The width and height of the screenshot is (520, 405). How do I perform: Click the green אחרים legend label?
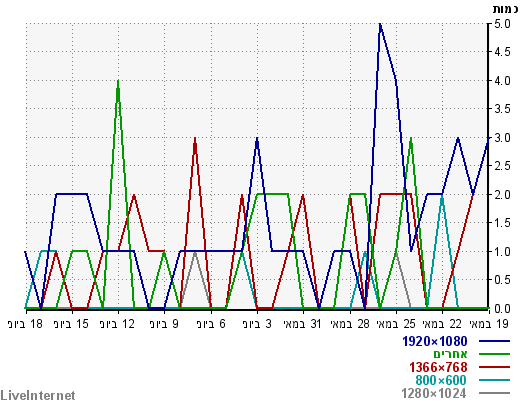(450, 354)
